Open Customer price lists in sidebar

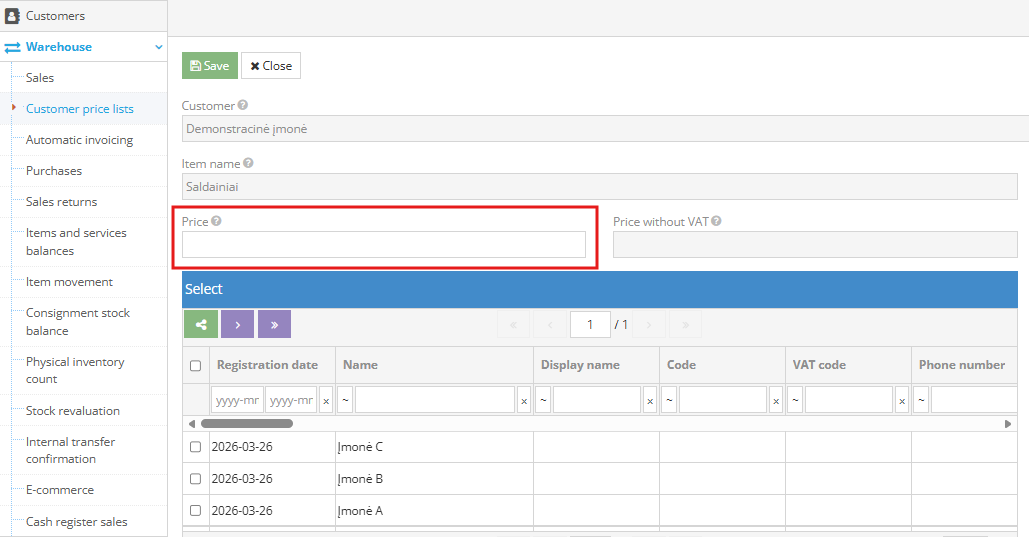coord(79,109)
